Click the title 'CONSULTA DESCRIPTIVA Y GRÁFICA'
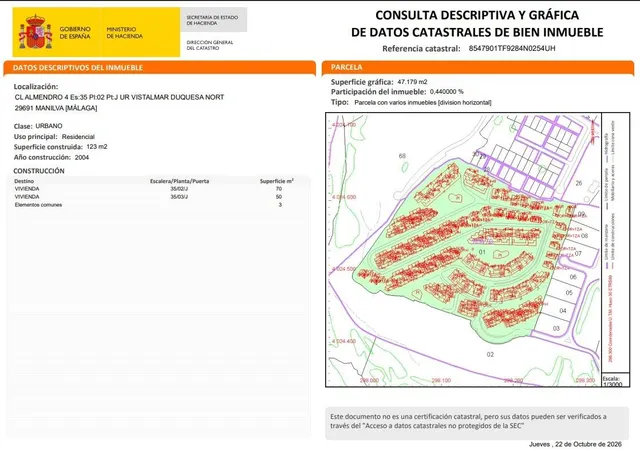The image size is (640, 452). click(x=477, y=15)
